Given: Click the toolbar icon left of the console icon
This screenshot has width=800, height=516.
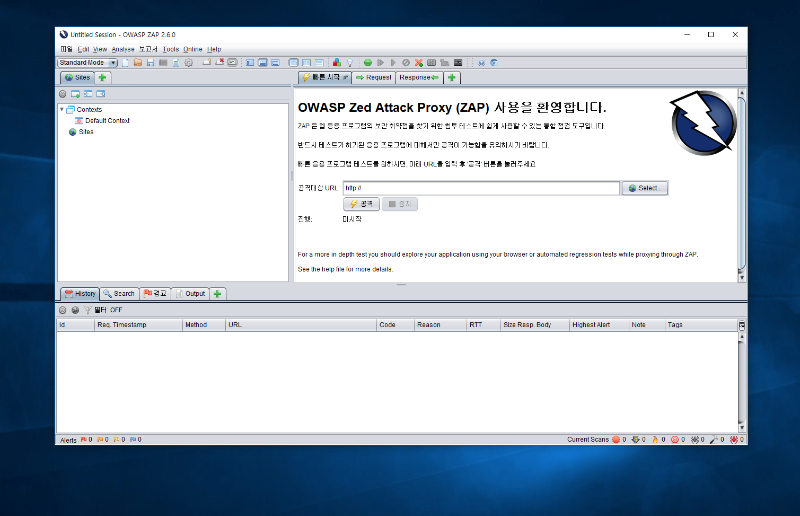Looking at the screenshot, I should click(444, 63).
